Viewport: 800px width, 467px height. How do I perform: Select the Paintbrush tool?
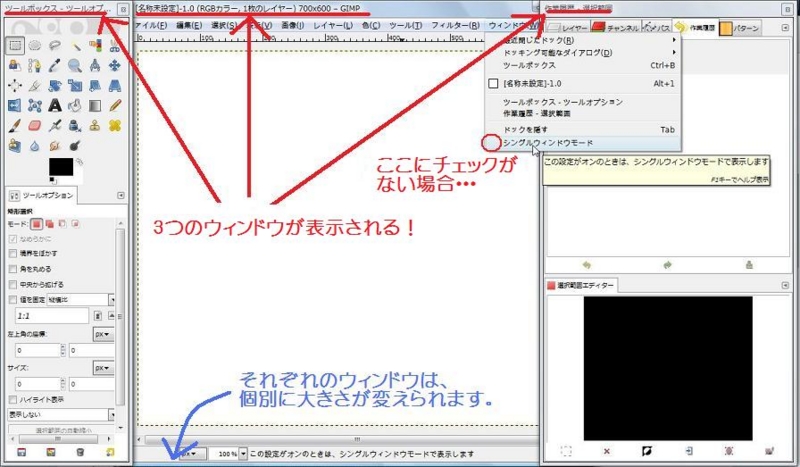tap(15, 126)
